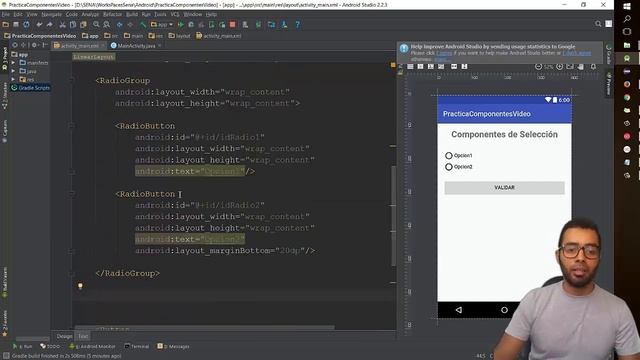Collapse the RadioGroup tag fold marker
The image size is (640, 360).
(x=71, y=80)
